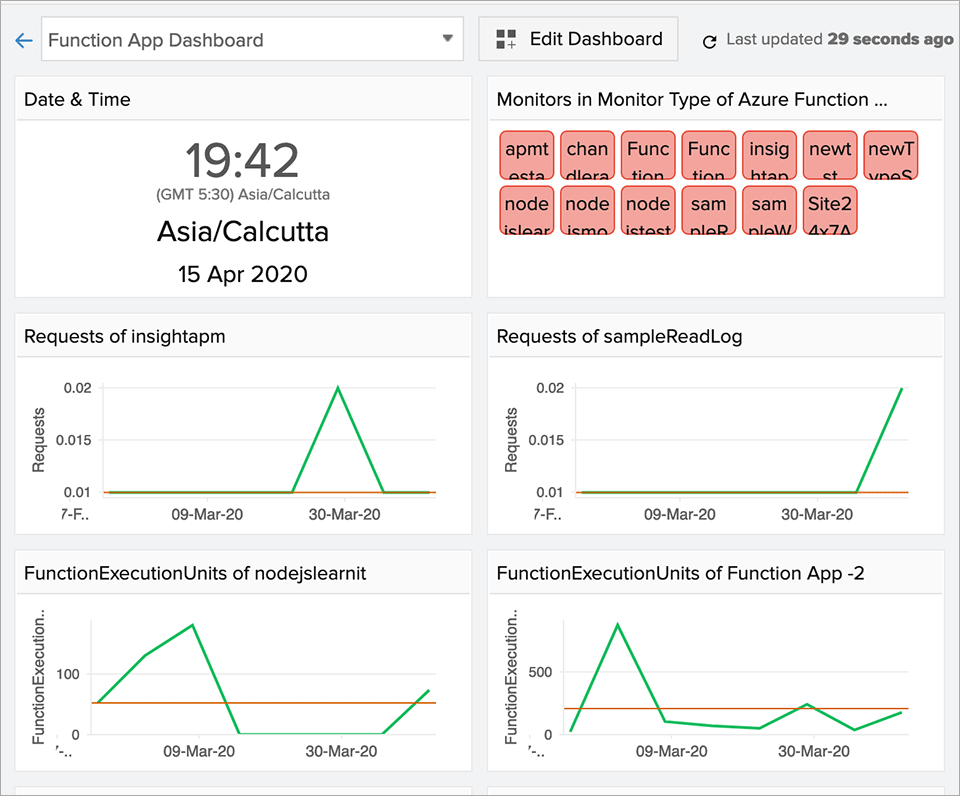The width and height of the screenshot is (960, 796).
Task: Refresh the dashboard data
Action: tap(709, 39)
